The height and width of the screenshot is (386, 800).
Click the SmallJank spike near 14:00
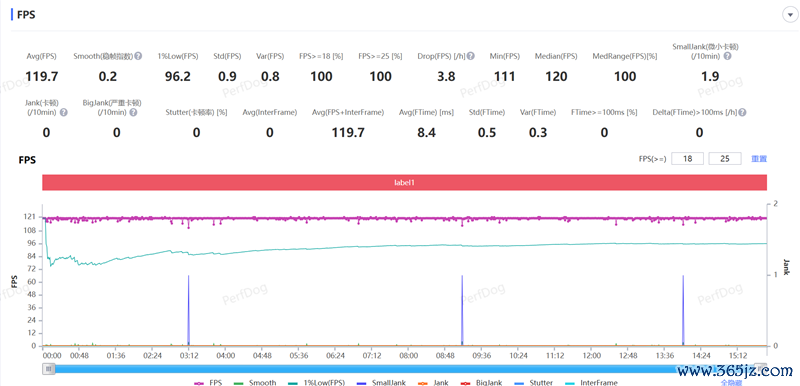[683, 310]
